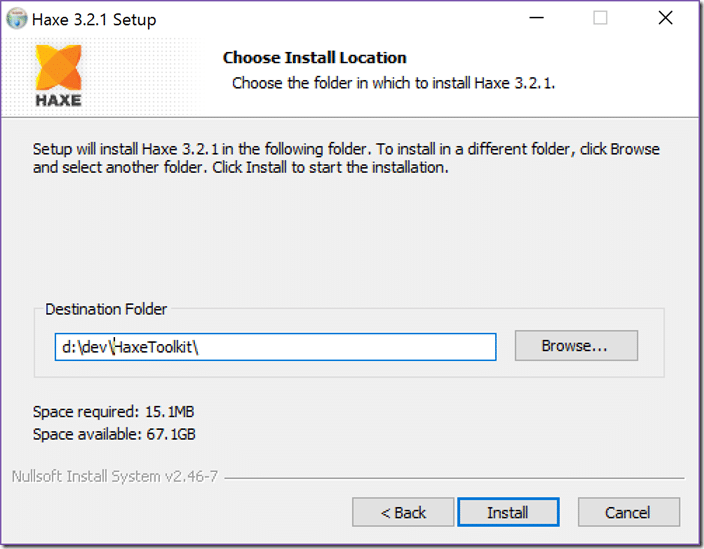The height and width of the screenshot is (549, 704).
Task: Cancel the Haxe setup
Action: pyautogui.click(x=629, y=512)
